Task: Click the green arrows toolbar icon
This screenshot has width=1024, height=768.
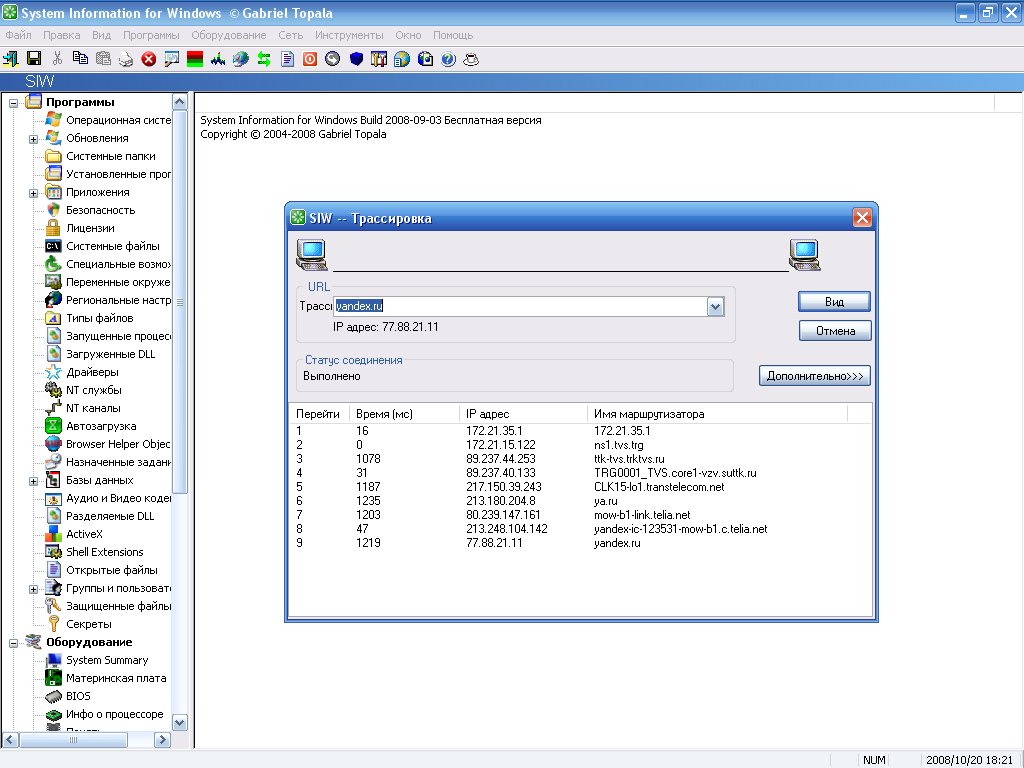Action: [264, 59]
